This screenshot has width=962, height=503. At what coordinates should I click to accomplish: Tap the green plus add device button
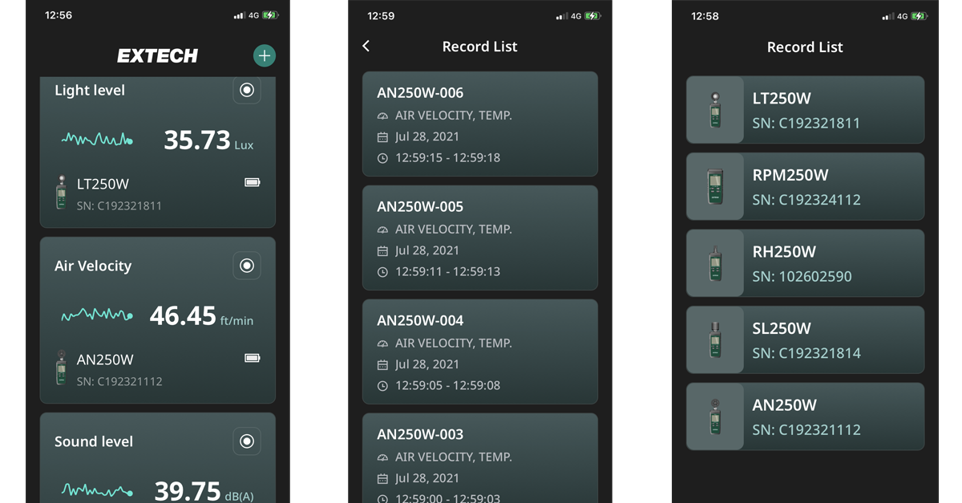click(264, 56)
